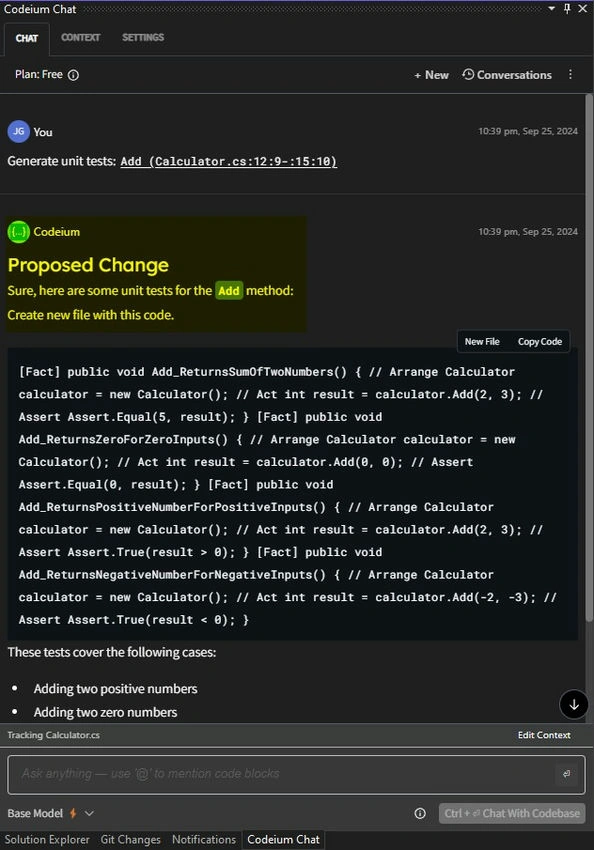Expand the Base Model chevron dropdown
The image size is (594, 850).
click(x=89, y=813)
